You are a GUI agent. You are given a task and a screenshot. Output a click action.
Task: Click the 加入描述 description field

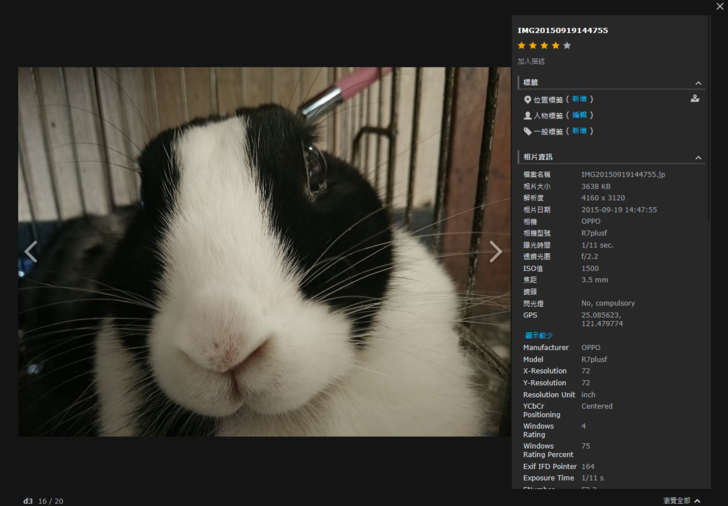(x=532, y=61)
